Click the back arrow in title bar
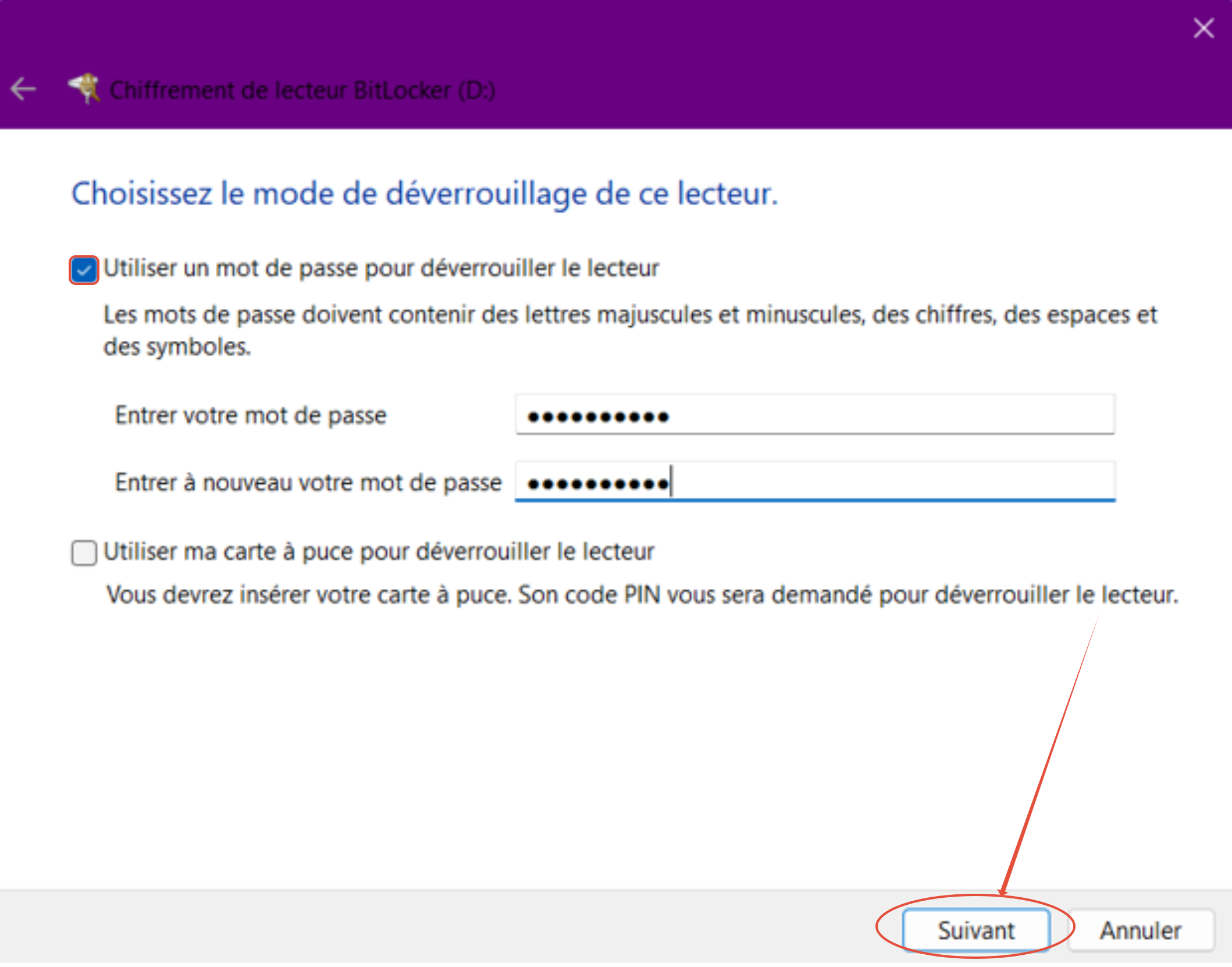Image resolution: width=1232 pixels, height=967 pixels. click(23, 89)
